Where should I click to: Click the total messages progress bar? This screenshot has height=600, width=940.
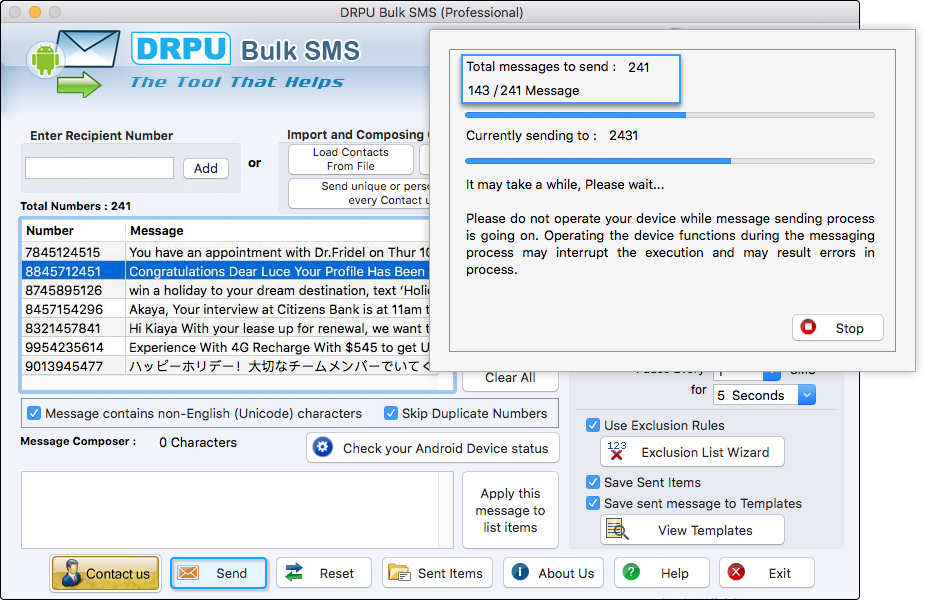pyautogui.click(x=670, y=114)
